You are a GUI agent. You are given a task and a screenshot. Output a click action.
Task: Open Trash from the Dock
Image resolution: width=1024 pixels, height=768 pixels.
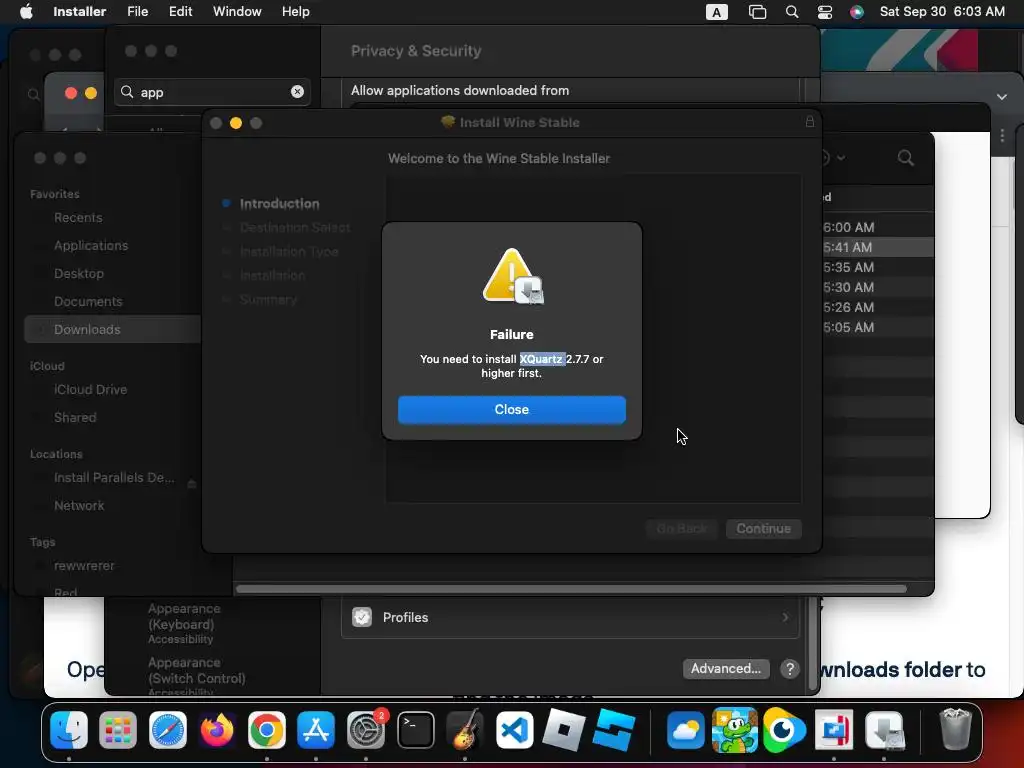coord(955,729)
